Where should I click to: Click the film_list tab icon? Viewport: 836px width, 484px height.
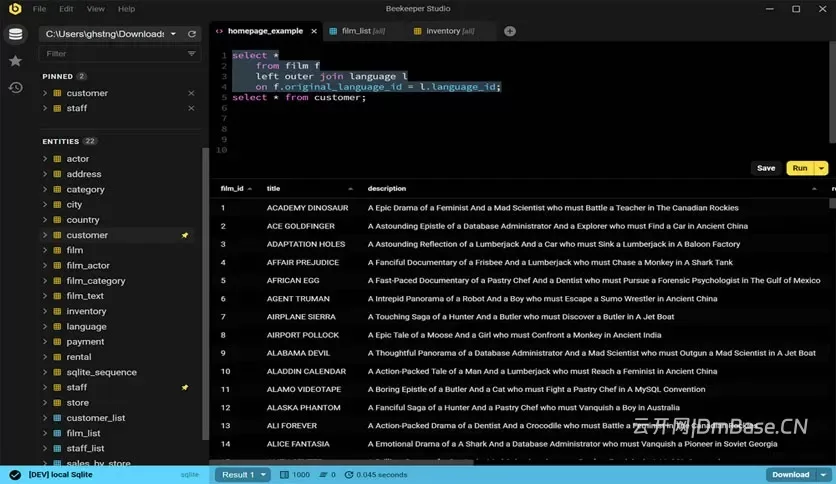[x=333, y=31]
